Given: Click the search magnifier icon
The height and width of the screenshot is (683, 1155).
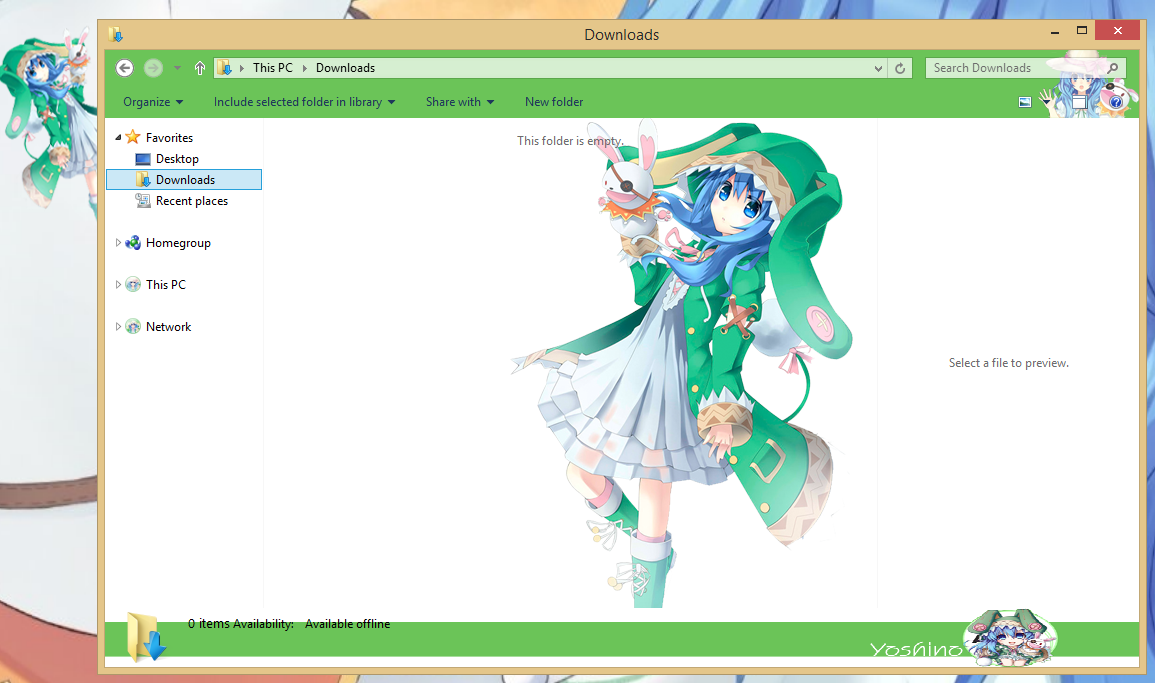Looking at the screenshot, I should (x=1113, y=68).
